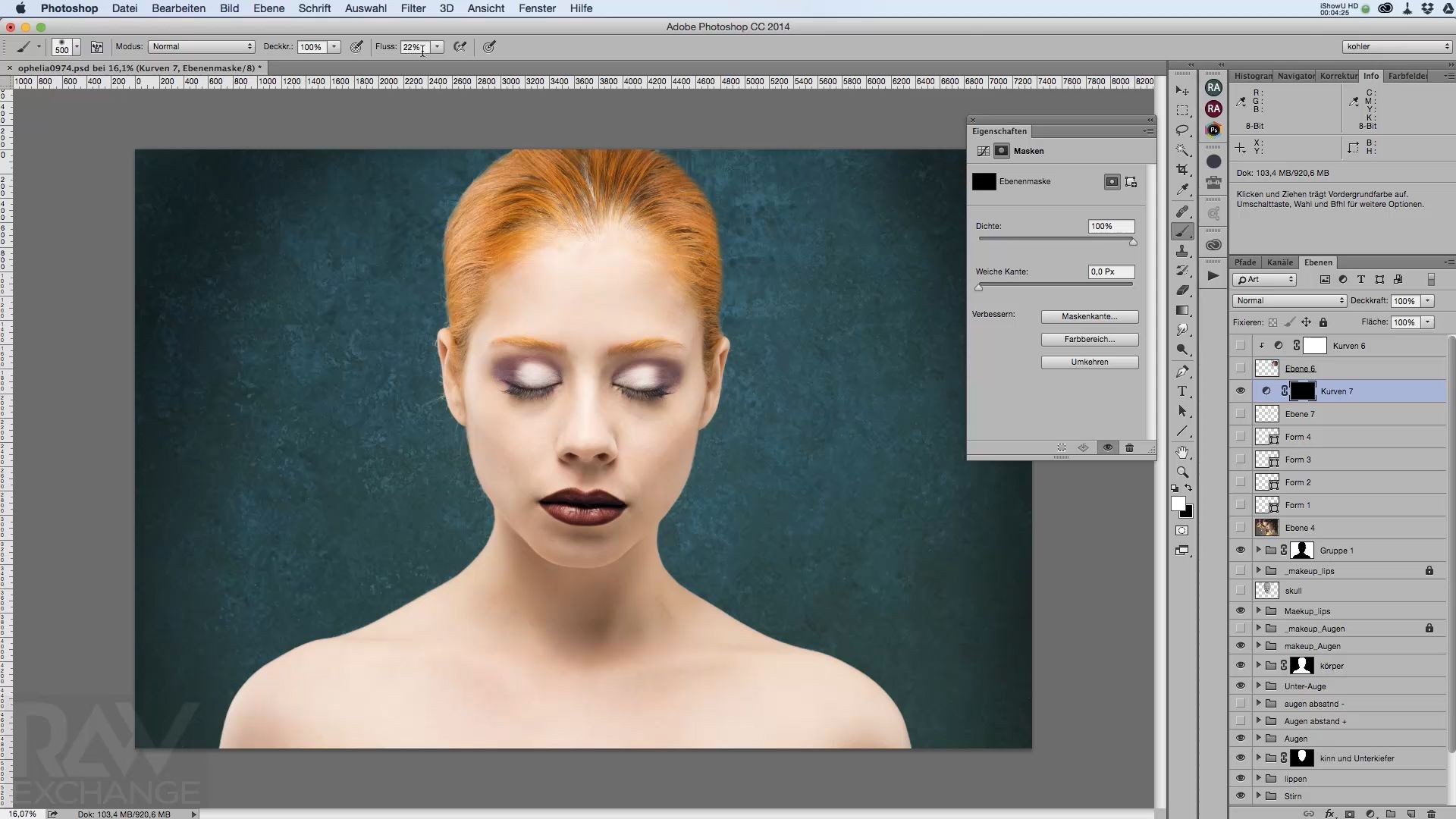Screen dimensions: 1456x819
Task: Click the foreground color swatch
Action: click(x=1178, y=504)
